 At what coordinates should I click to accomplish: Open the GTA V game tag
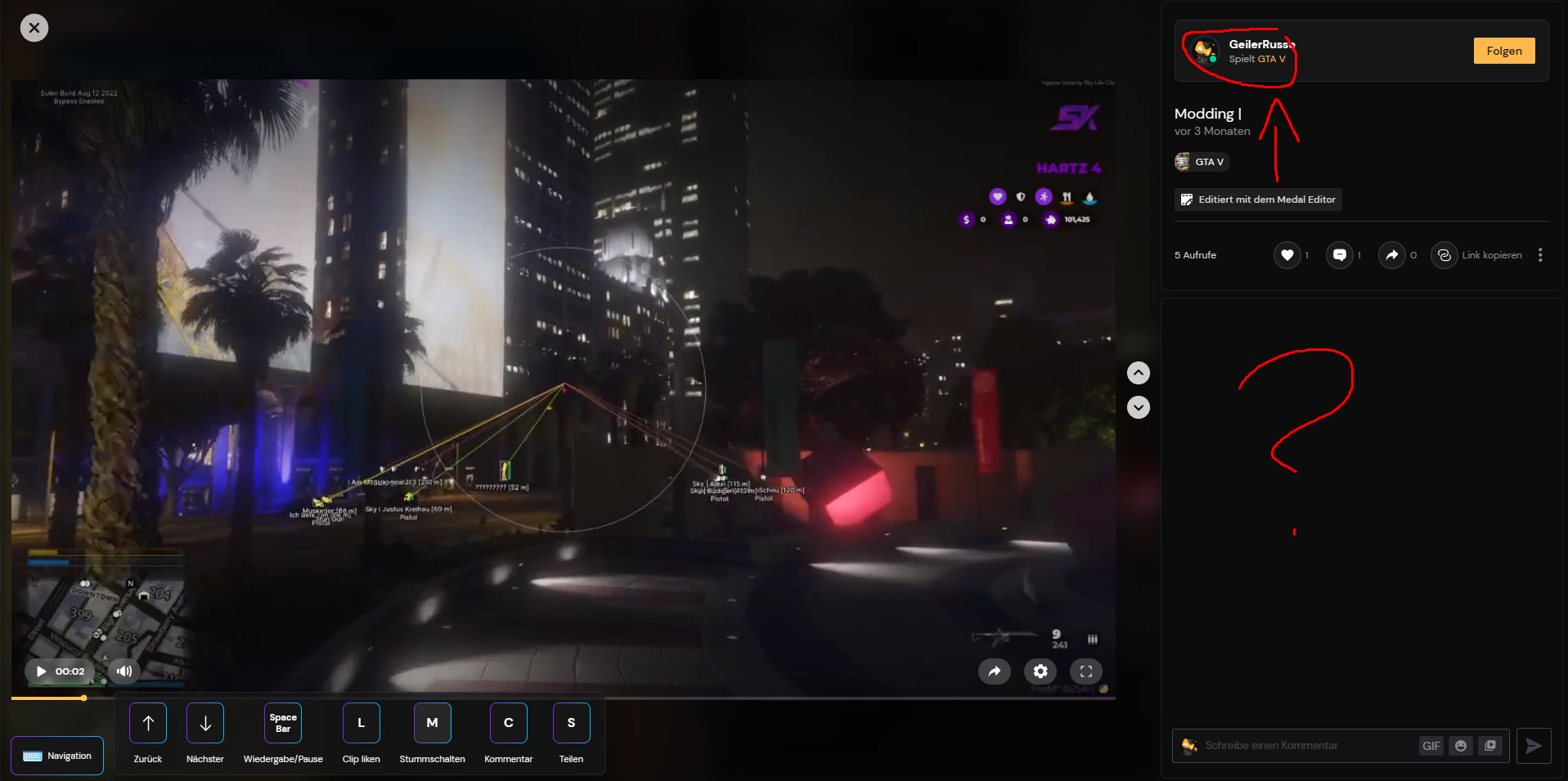point(1202,162)
